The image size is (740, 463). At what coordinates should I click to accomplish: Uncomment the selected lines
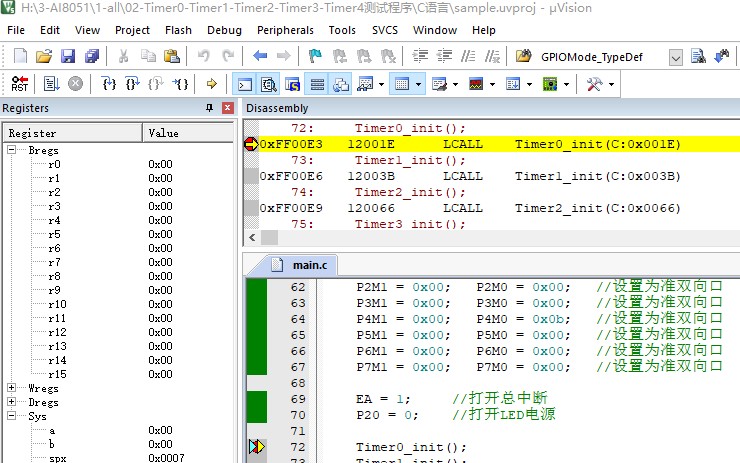[x=492, y=56]
